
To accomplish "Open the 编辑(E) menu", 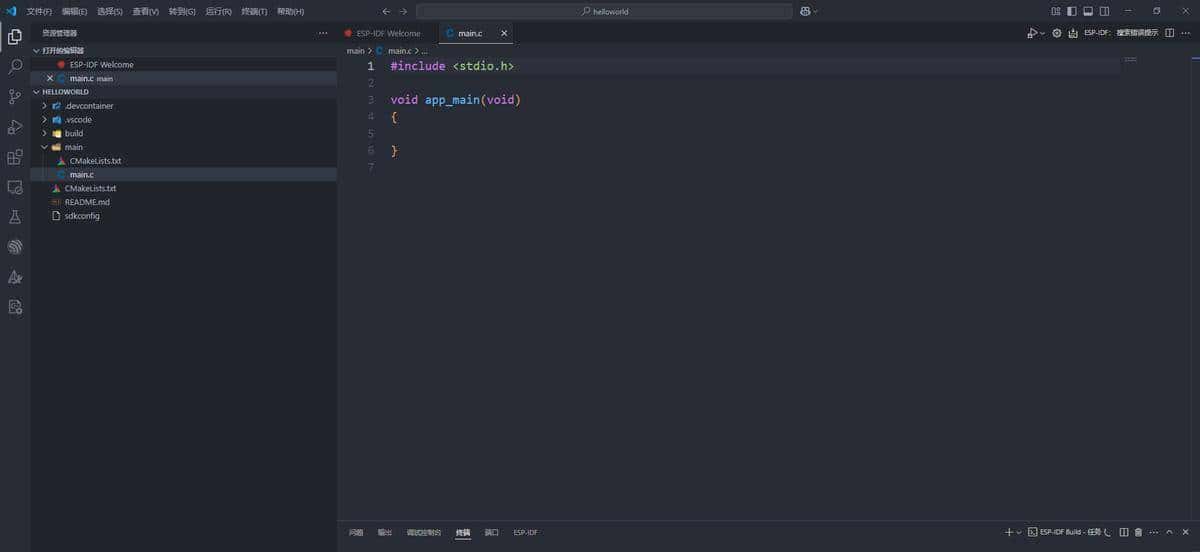I will 74,11.
